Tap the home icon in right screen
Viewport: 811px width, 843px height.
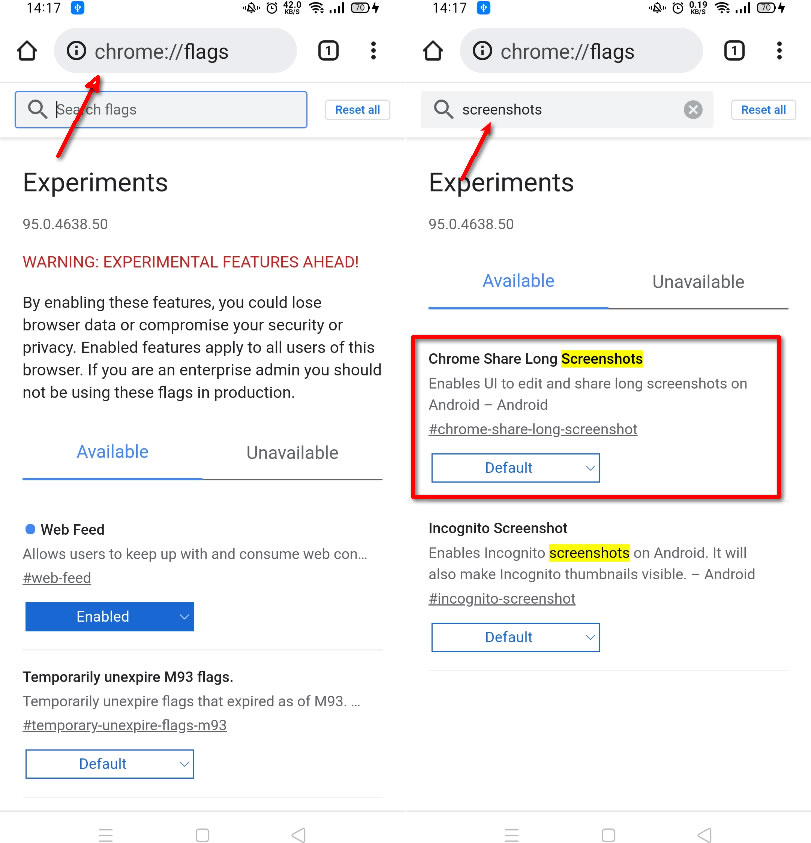point(433,51)
